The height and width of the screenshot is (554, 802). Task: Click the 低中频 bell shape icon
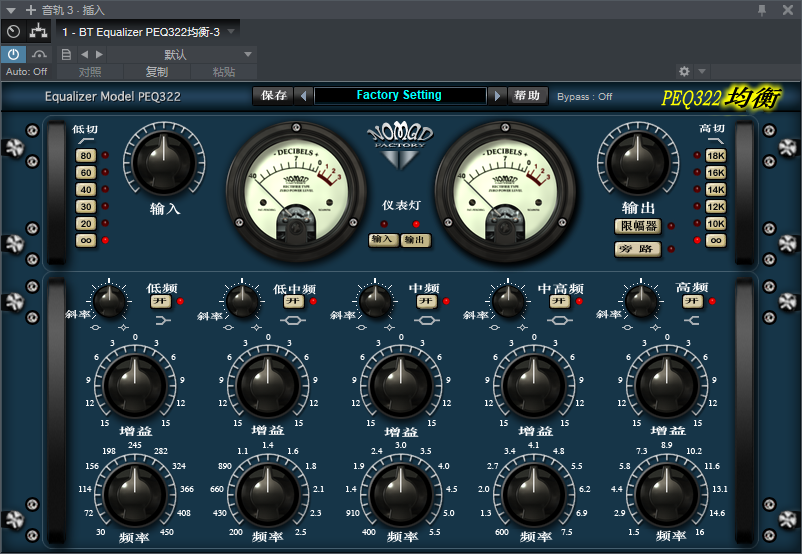[293, 321]
